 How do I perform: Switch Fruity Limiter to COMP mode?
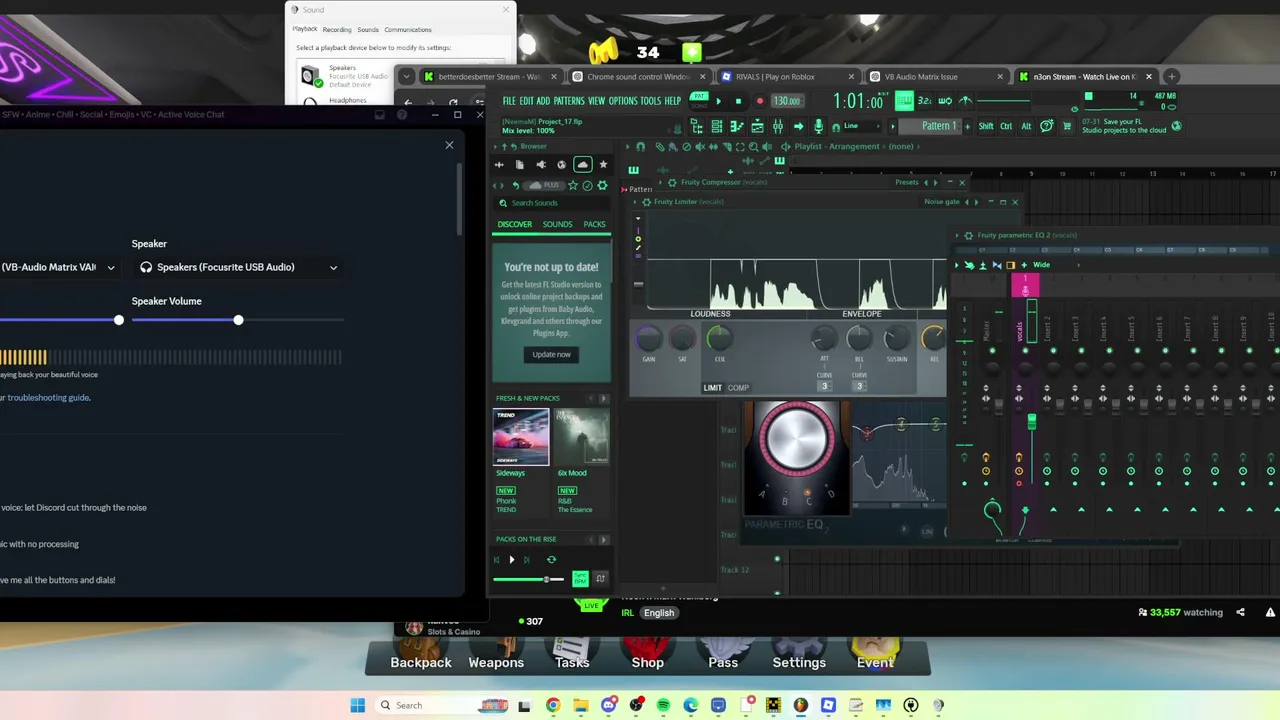click(x=738, y=388)
